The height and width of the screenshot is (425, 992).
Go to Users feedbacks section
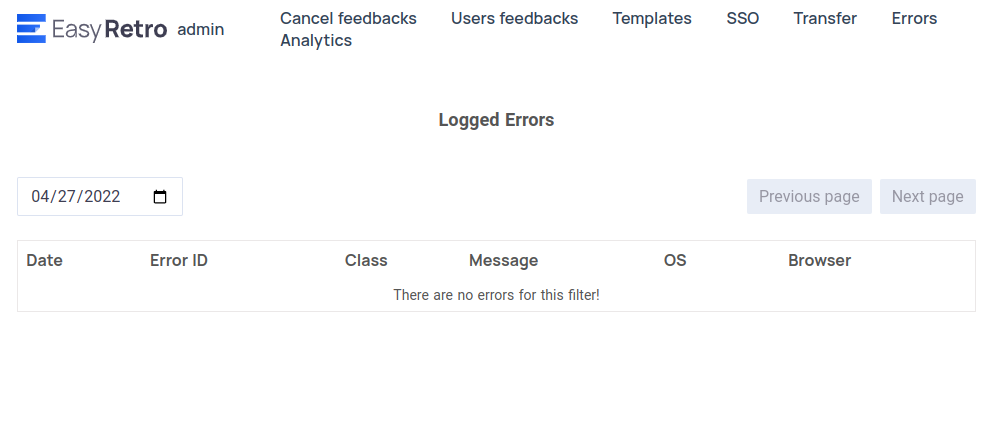click(x=514, y=18)
